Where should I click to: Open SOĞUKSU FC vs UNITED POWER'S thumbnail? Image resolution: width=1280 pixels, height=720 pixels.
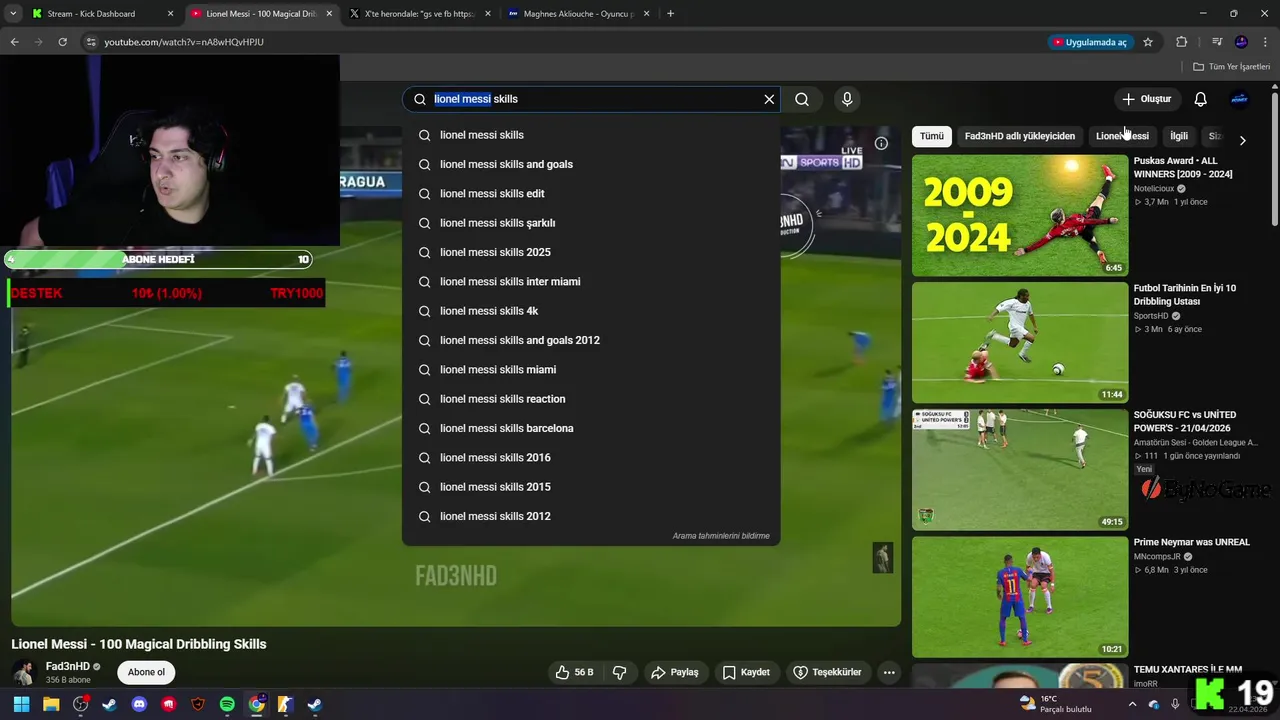[x=1020, y=470]
